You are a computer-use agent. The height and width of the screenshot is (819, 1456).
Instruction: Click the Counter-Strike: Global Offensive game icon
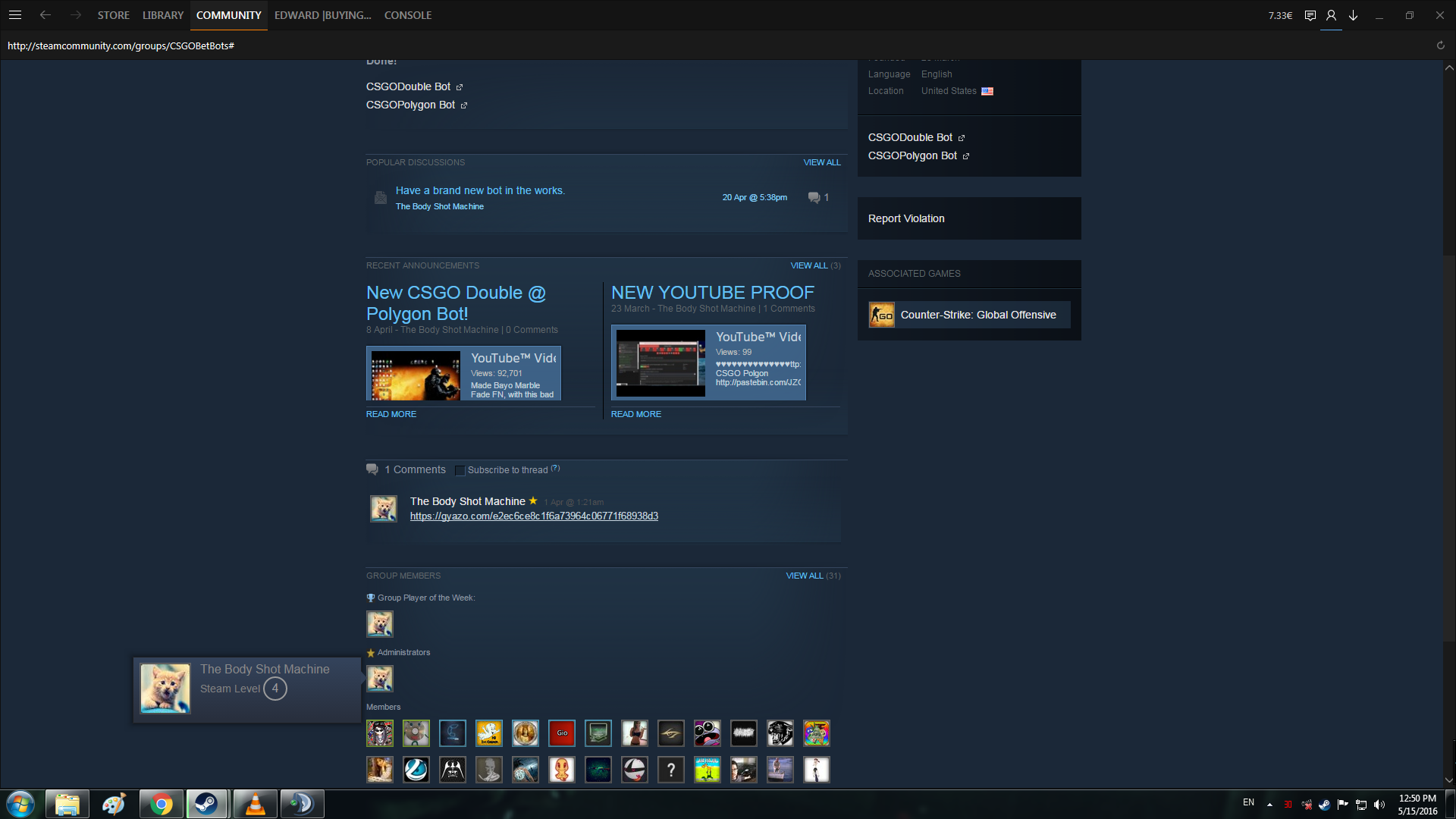(882, 315)
